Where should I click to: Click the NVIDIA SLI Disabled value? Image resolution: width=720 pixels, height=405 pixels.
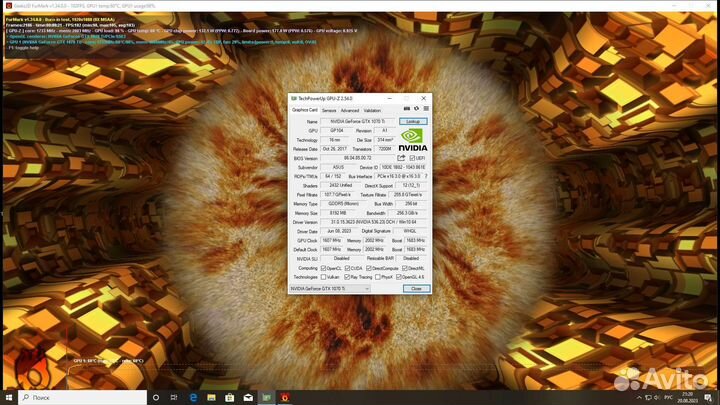(x=341, y=259)
